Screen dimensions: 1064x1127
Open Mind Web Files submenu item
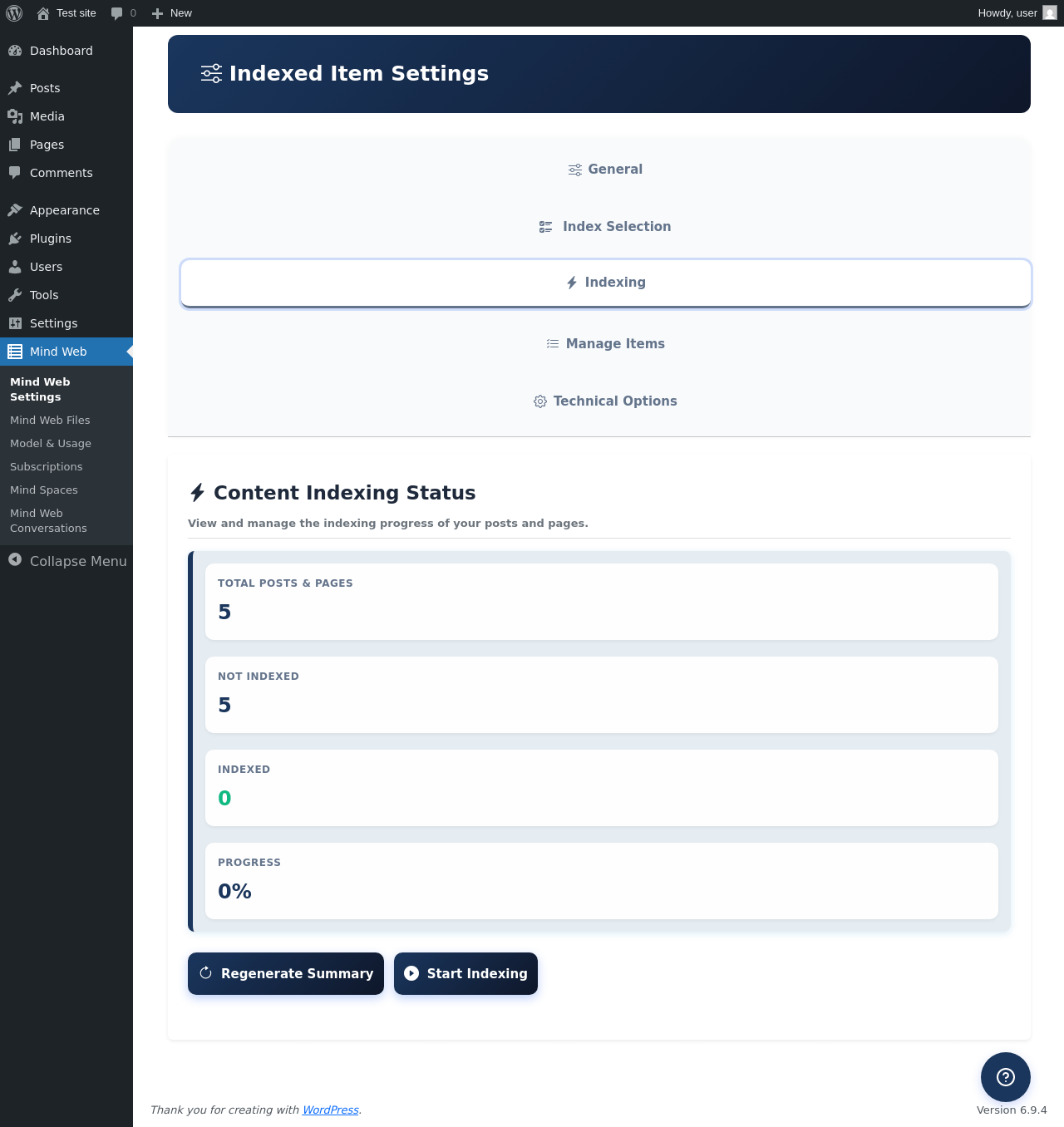(50, 421)
